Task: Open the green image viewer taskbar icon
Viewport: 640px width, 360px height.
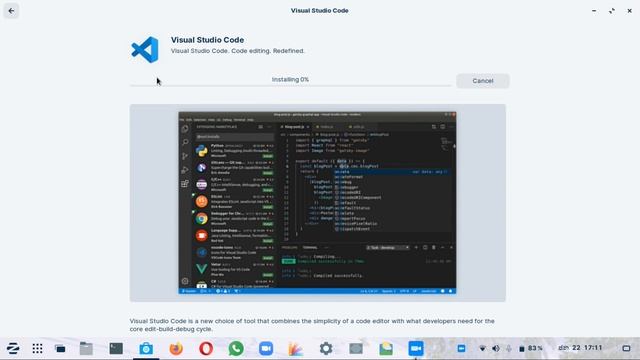Action: coord(386,349)
